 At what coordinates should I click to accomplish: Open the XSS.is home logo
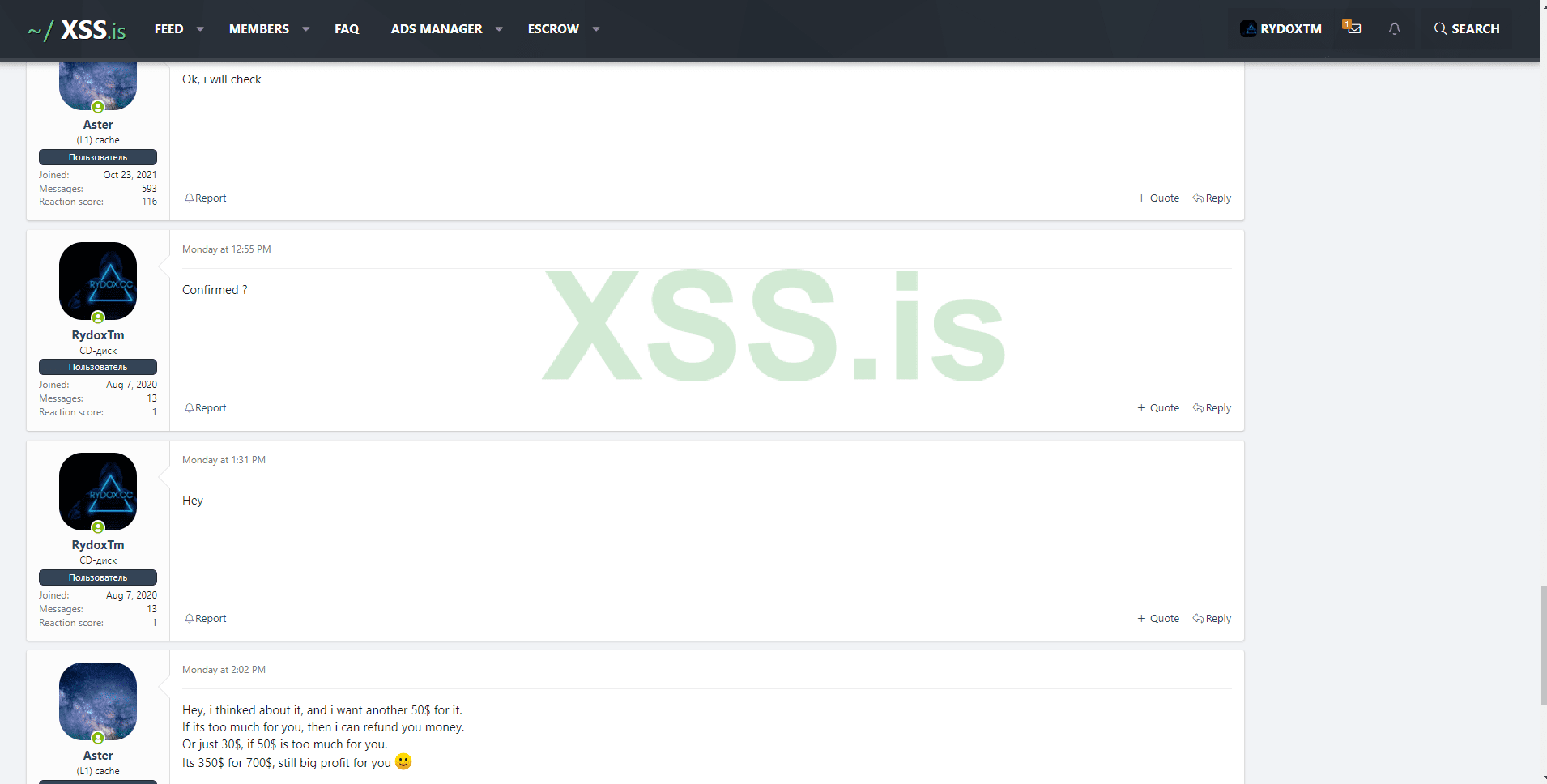77,29
